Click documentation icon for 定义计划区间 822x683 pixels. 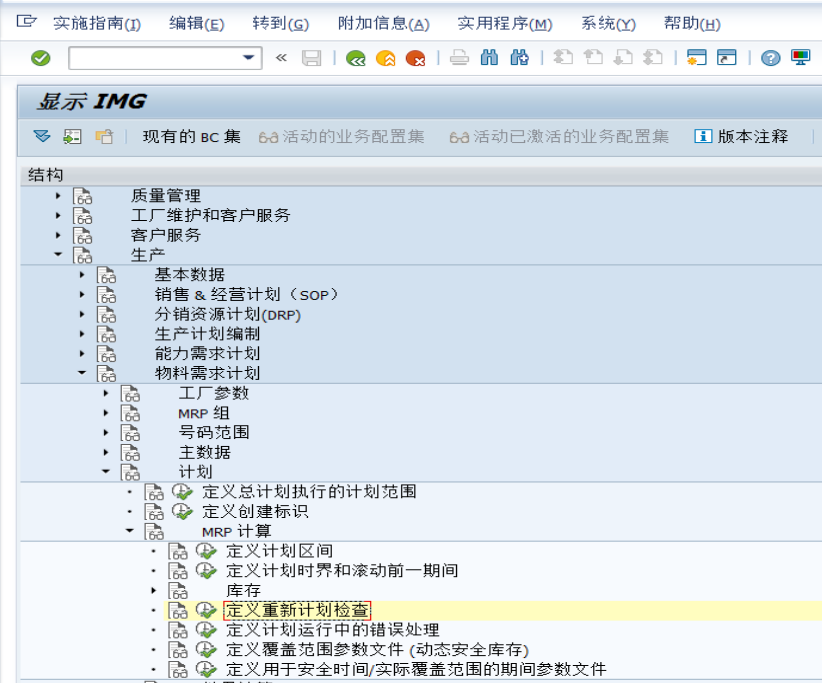click(178, 551)
